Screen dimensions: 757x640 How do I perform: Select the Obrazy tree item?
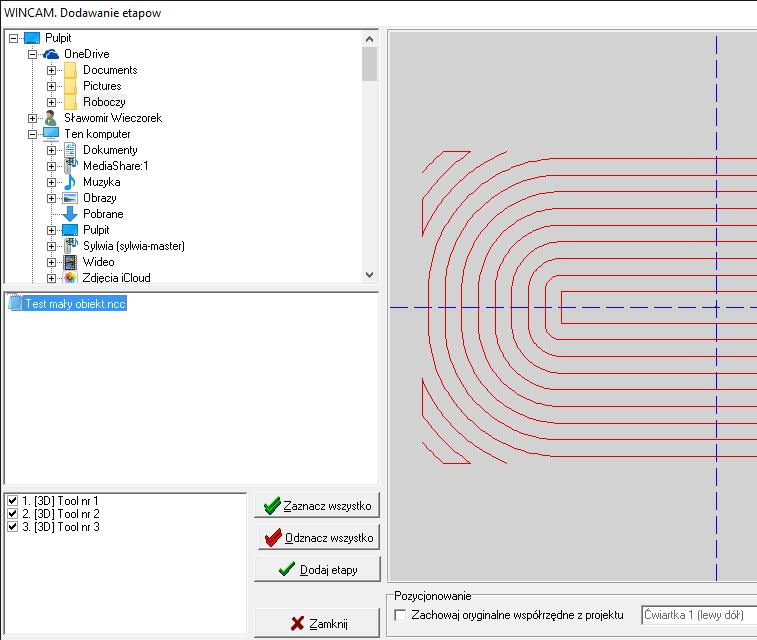click(99, 198)
